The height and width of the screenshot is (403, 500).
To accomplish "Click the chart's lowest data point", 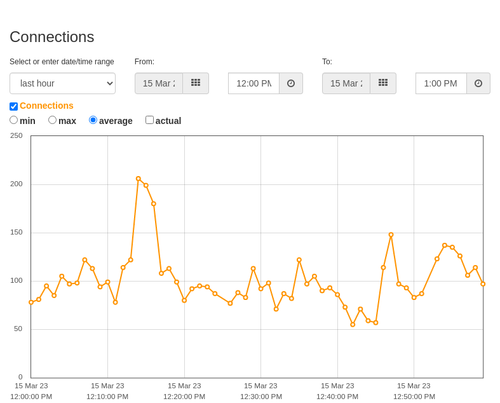I will [353, 324].
